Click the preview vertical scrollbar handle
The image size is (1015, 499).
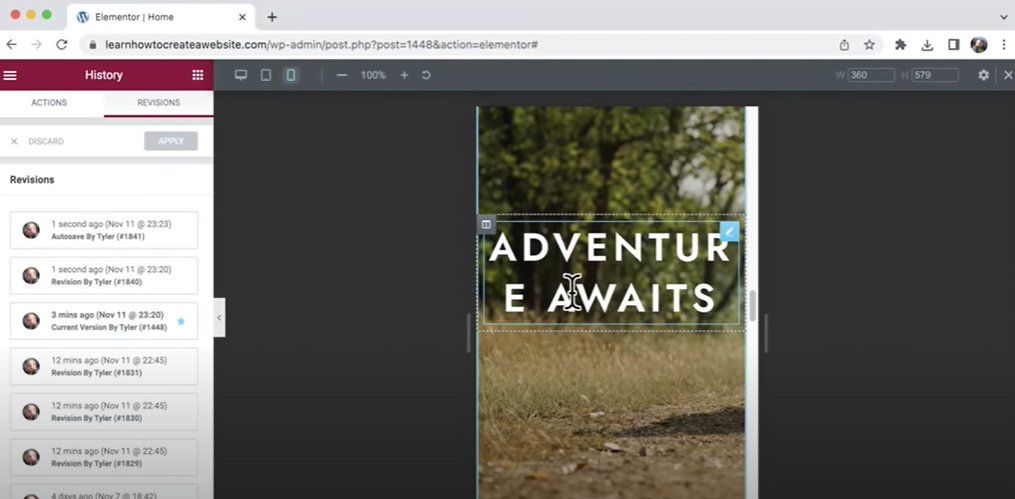(x=752, y=305)
